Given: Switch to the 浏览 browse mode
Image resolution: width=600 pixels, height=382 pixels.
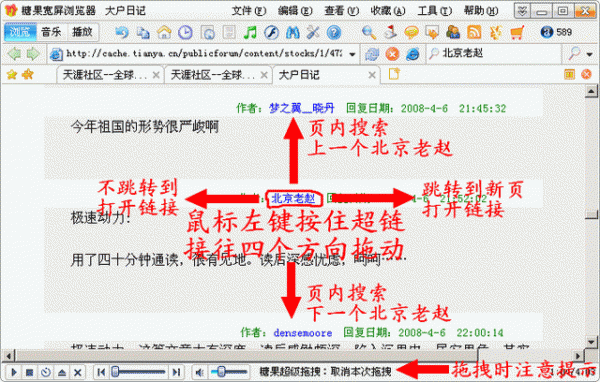Looking at the screenshot, I should (20, 32).
